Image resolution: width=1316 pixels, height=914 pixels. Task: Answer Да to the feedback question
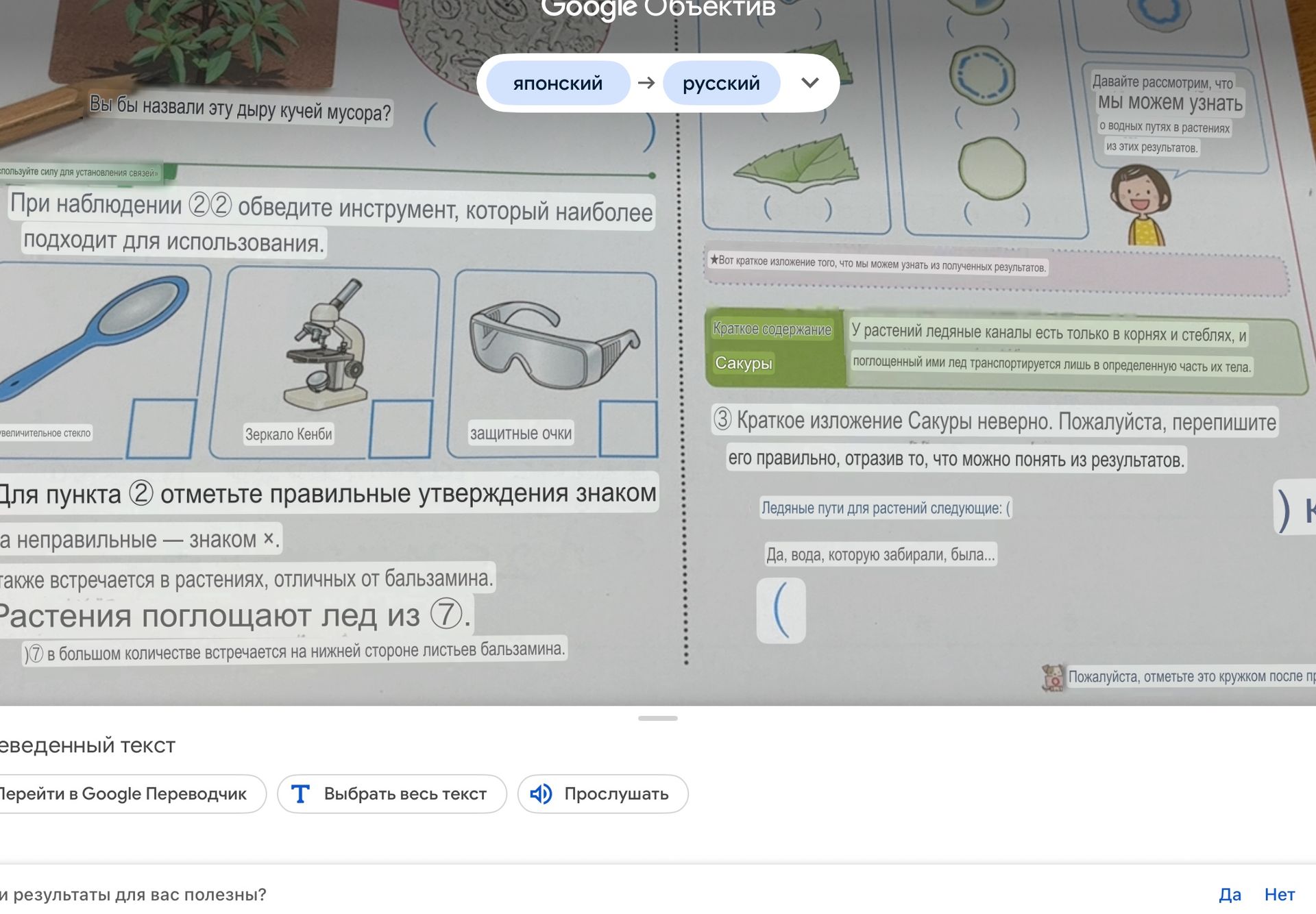1230,894
